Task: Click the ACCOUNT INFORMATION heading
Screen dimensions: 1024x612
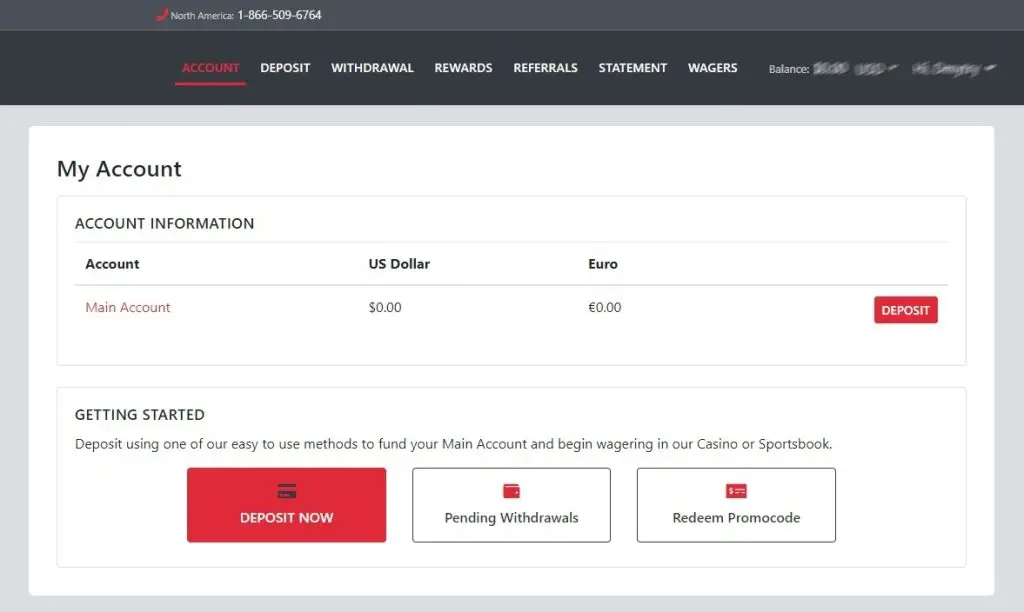Action: click(x=165, y=223)
